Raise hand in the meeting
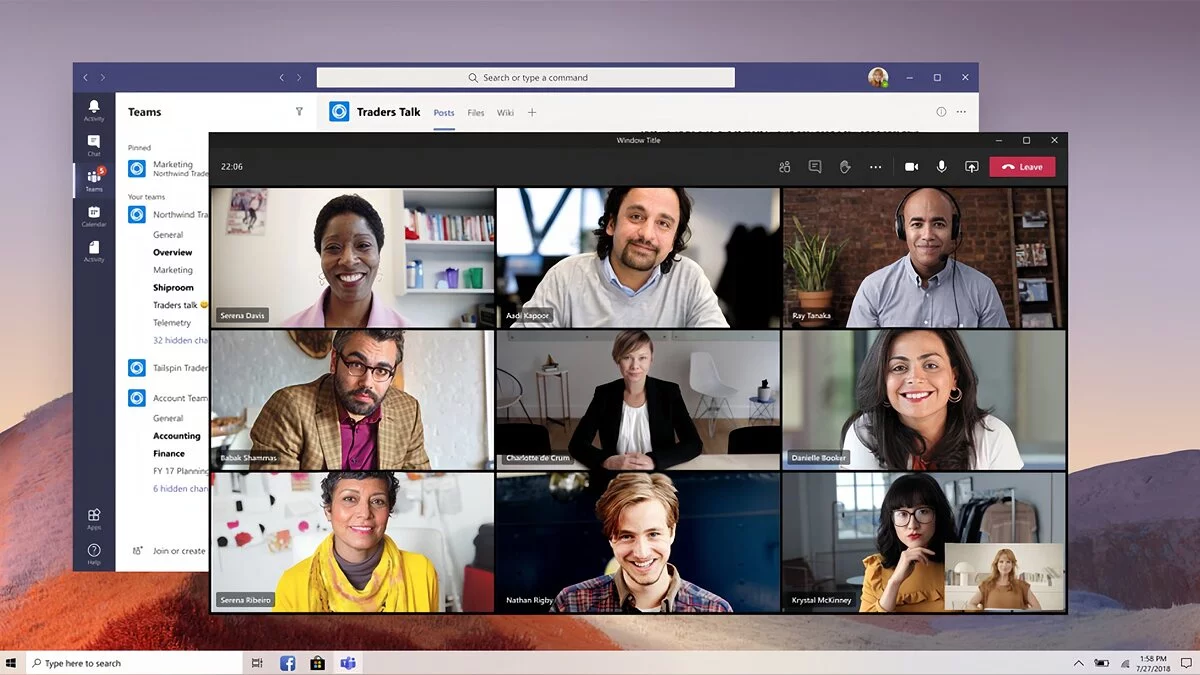Viewport: 1200px width, 675px height. 845,167
